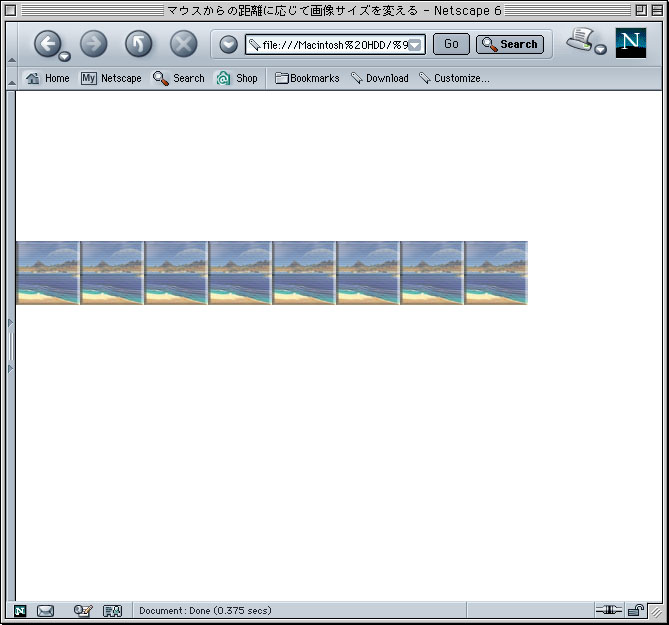The height and width of the screenshot is (625, 669).
Task: Toggle the sidebar using the left edge handle
Action: 11,346
